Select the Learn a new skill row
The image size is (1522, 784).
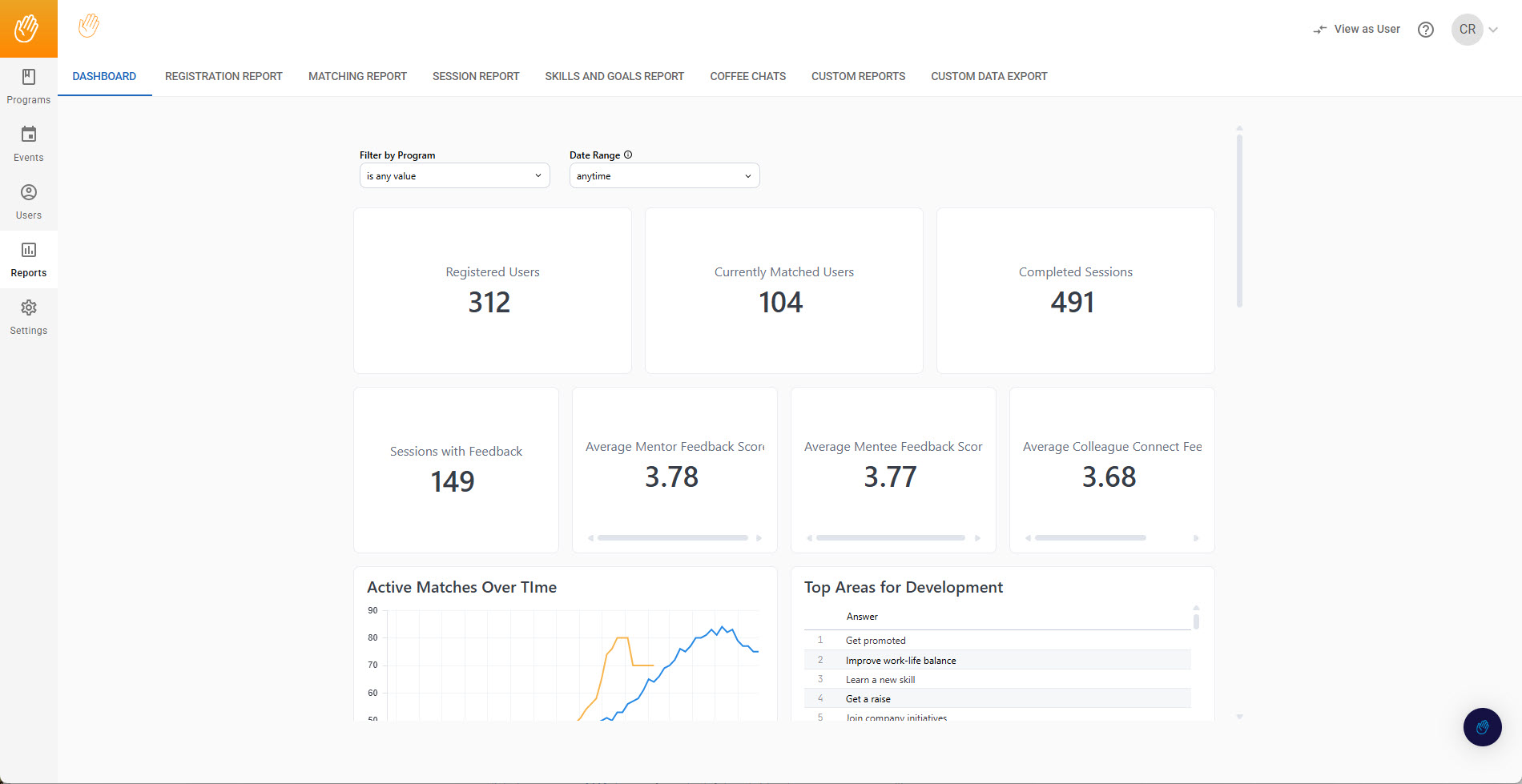(x=997, y=679)
